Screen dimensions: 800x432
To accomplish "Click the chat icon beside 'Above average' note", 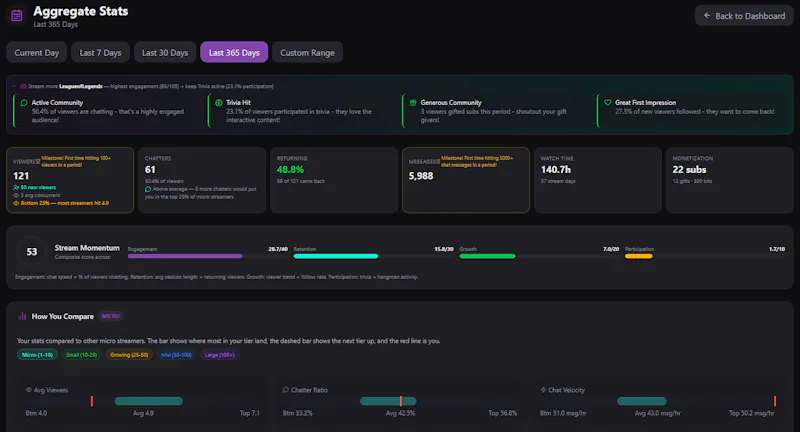I will [x=148, y=189].
